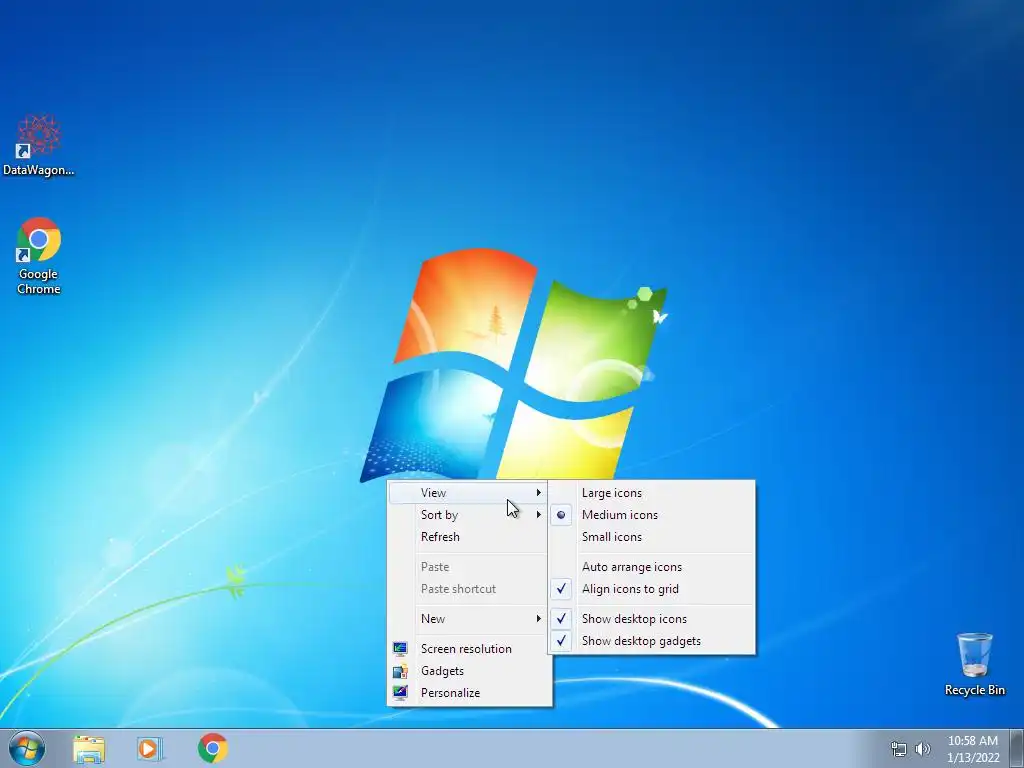The width and height of the screenshot is (1024, 768).
Task: Choose Large icons view size
Action: point(652,493)
